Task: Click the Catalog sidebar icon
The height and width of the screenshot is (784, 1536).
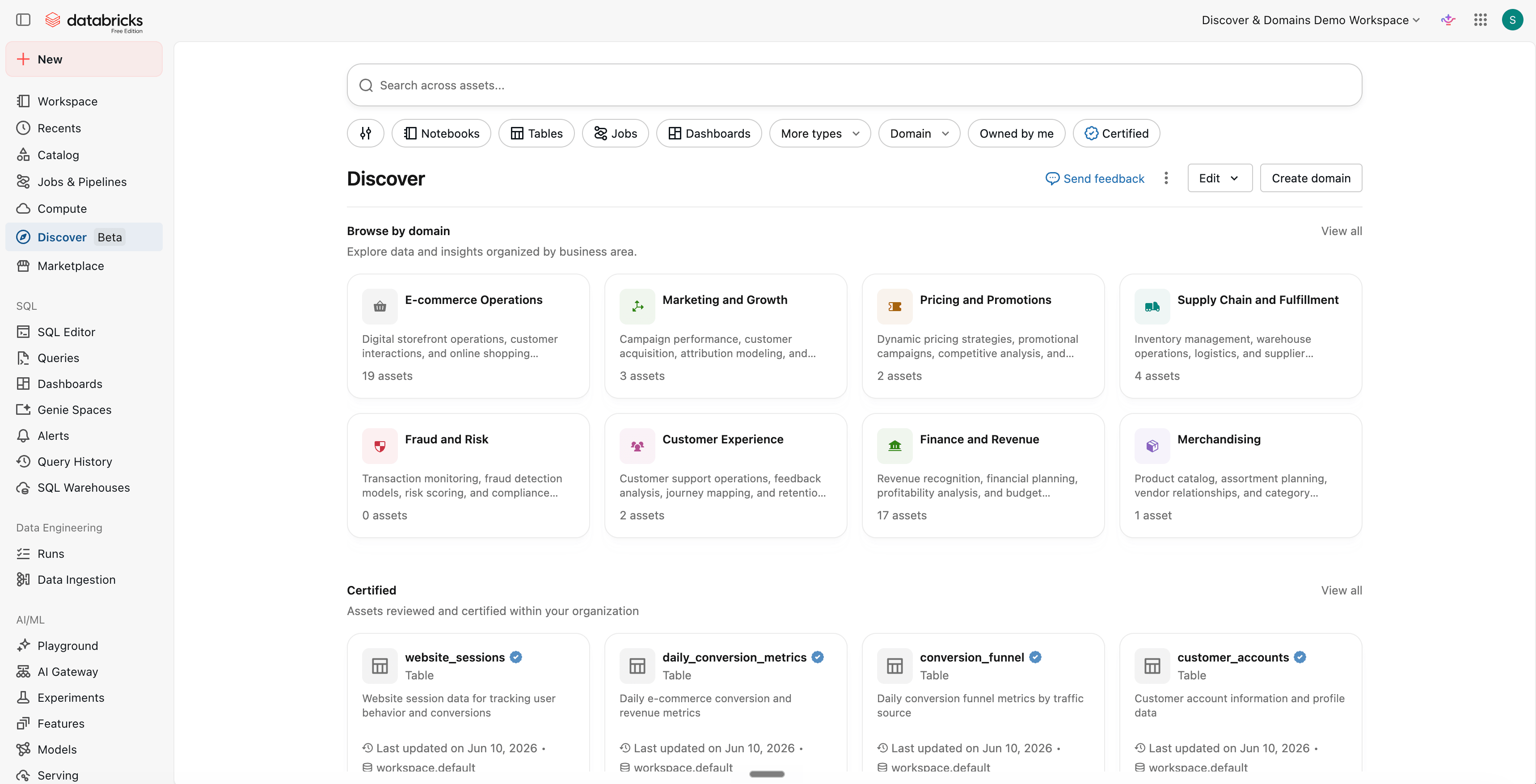Action: point(23,155)
